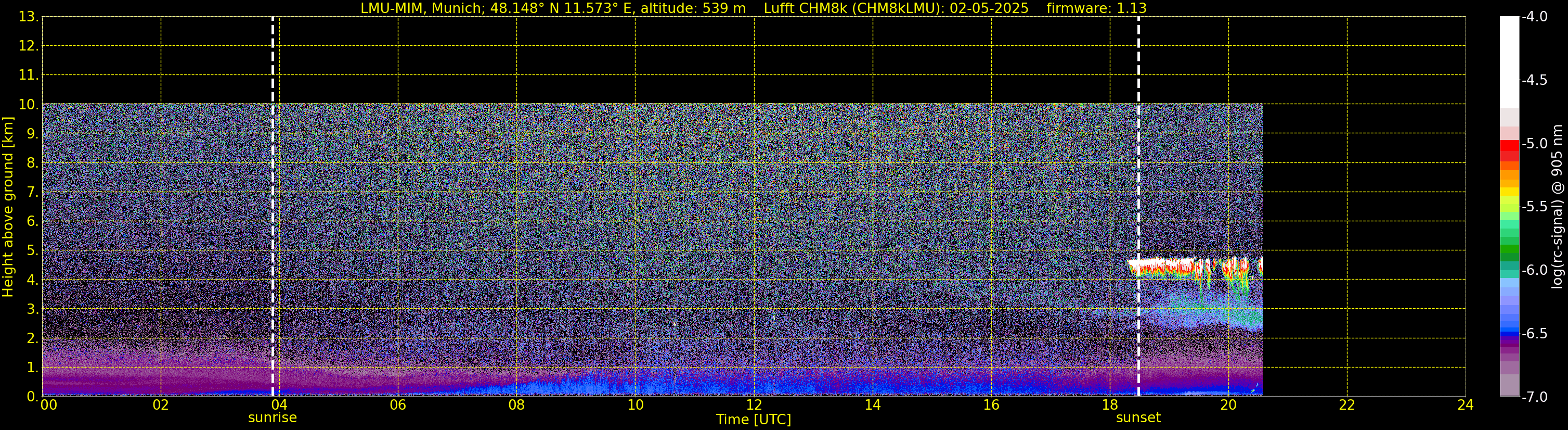Click the sunrise label below the time axis
1568x430 pixels.
[272, 418]
